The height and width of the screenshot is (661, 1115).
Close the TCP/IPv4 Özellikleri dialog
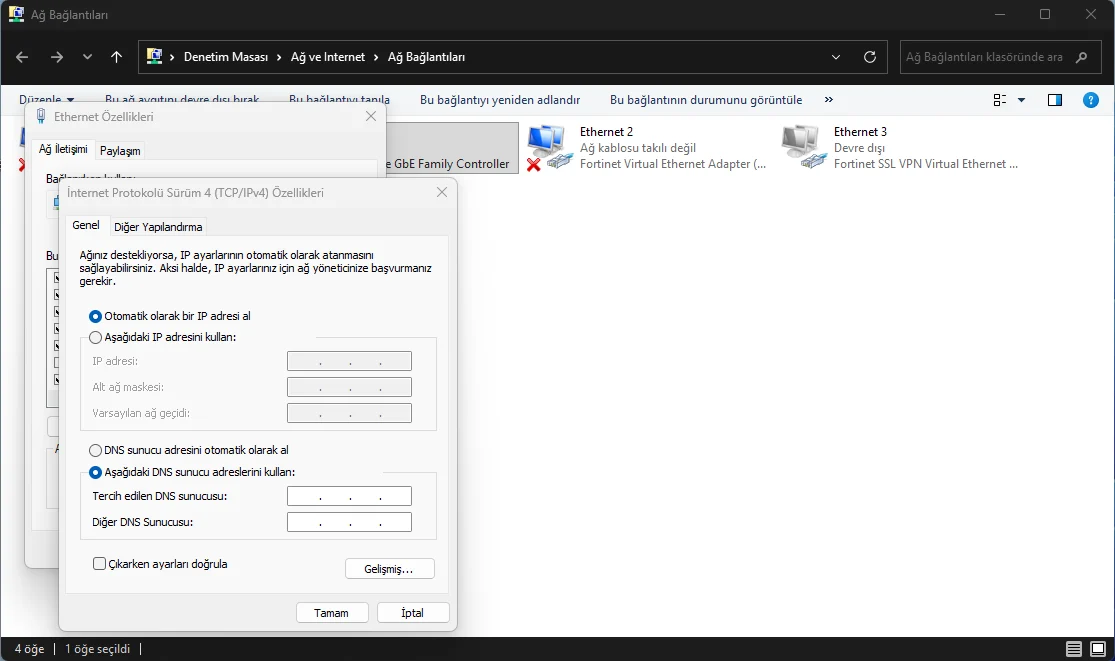(442, 192)
